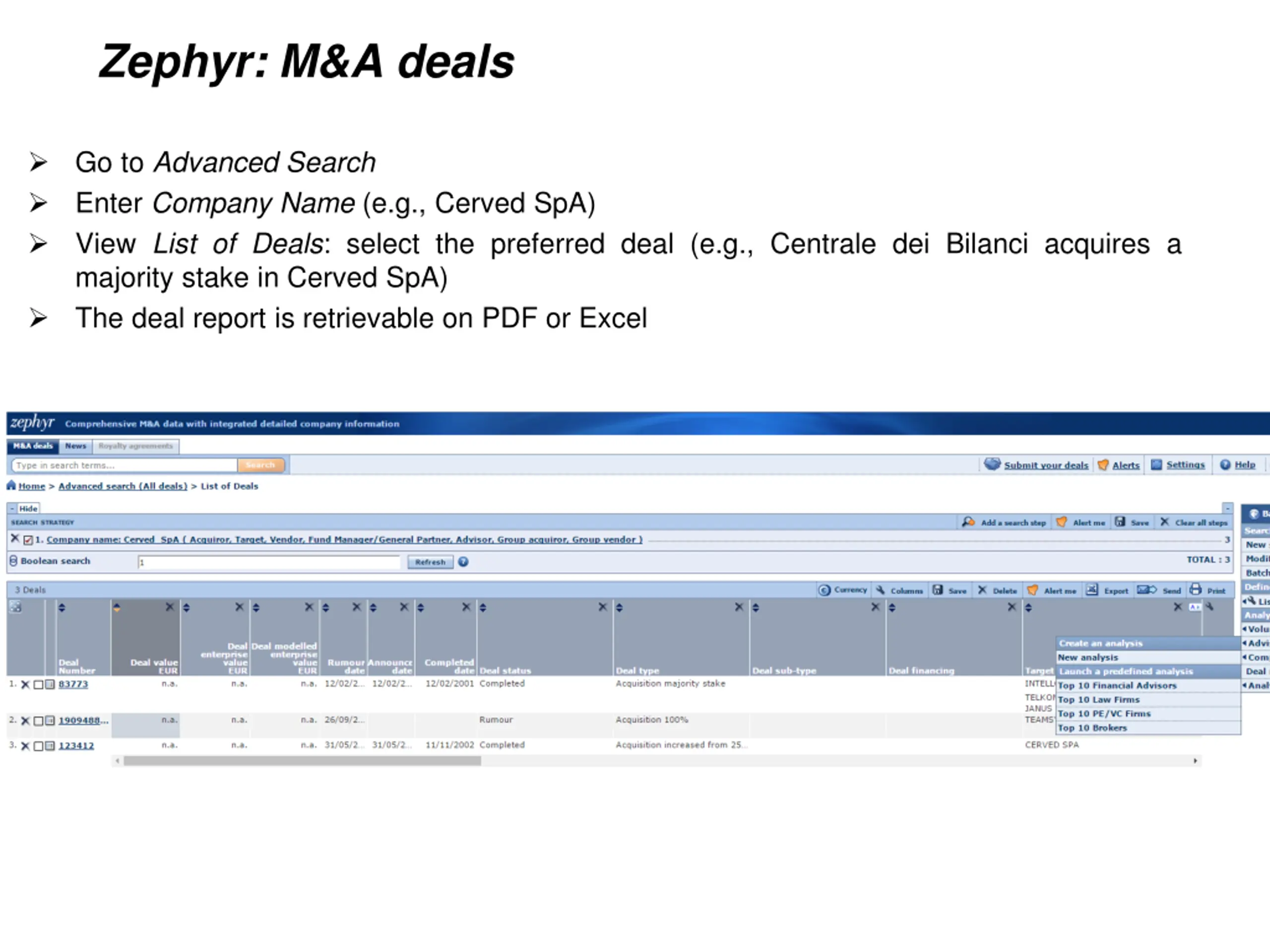Click Alert me in deals toolbar
The image size is (1270, 952).
click(x=1052, y=590)
